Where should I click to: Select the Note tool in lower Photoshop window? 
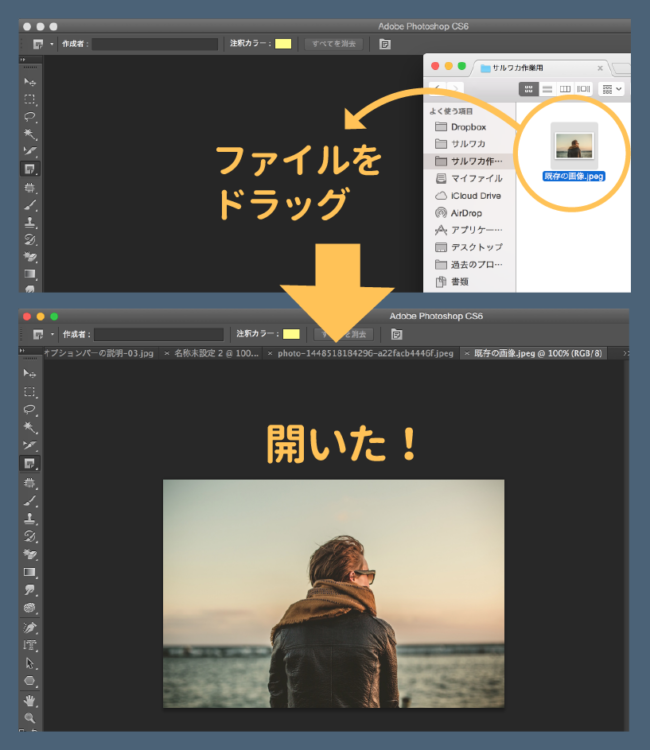click(30, 463)
